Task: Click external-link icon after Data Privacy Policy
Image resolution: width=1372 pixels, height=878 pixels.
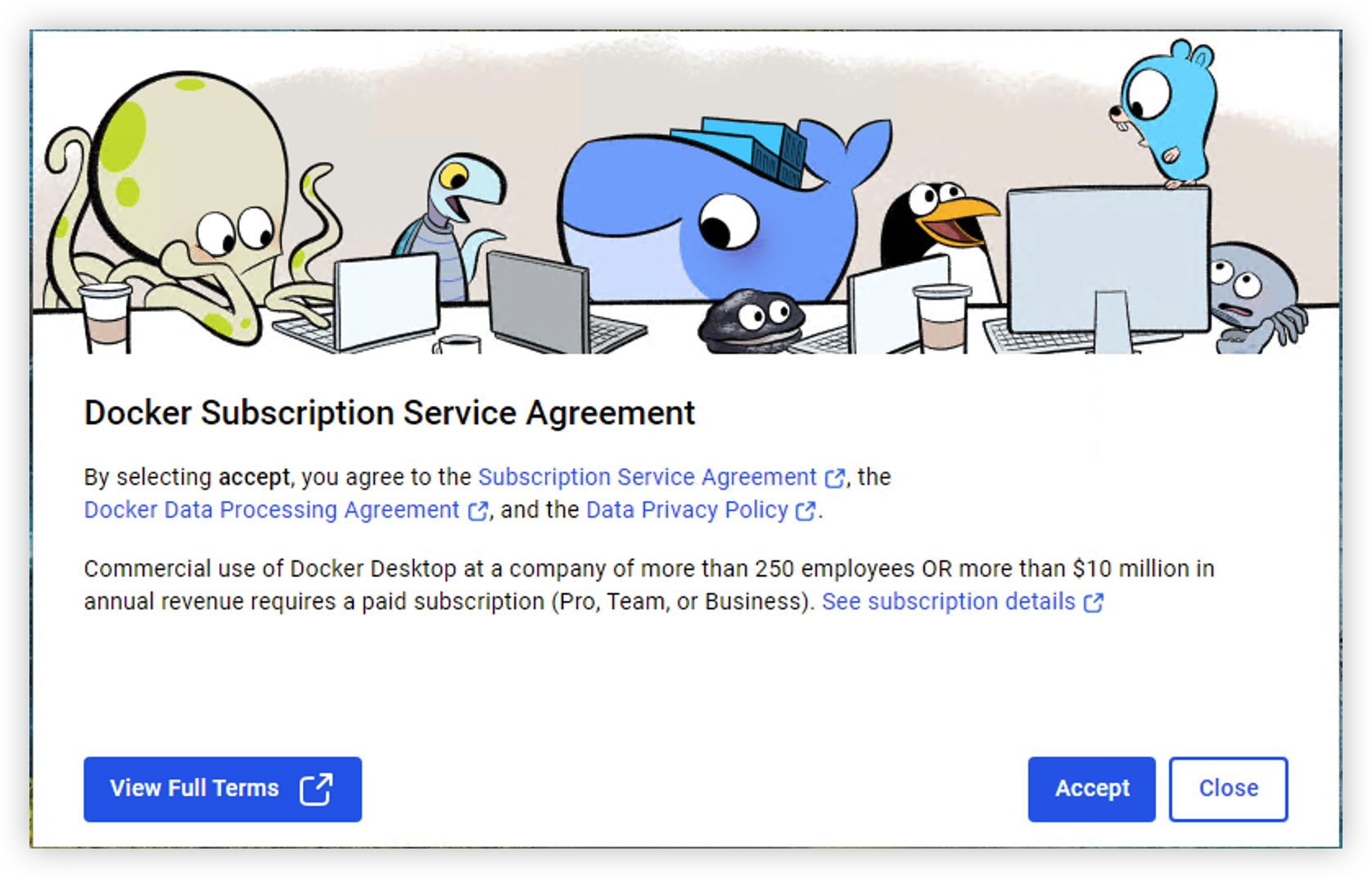Action: tap(806, 511)
